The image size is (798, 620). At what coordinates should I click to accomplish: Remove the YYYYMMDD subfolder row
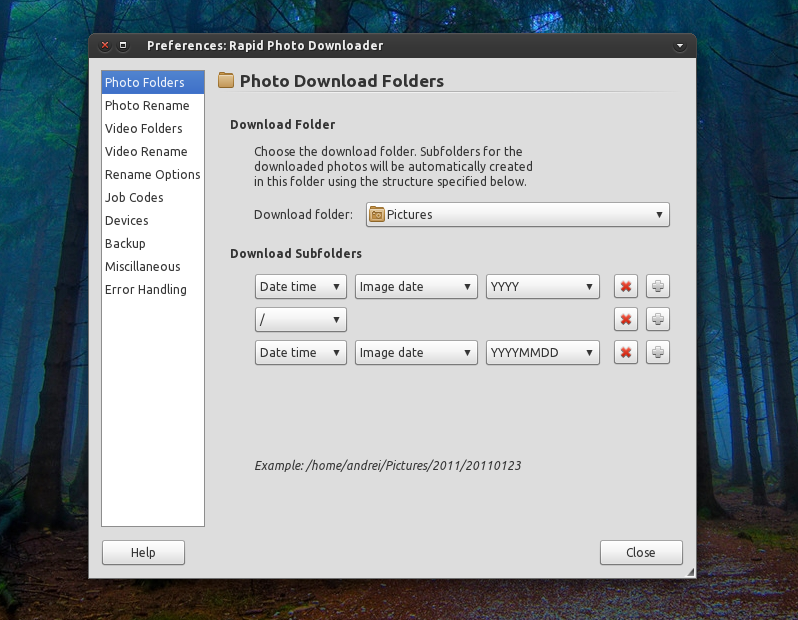coord(625,353)
